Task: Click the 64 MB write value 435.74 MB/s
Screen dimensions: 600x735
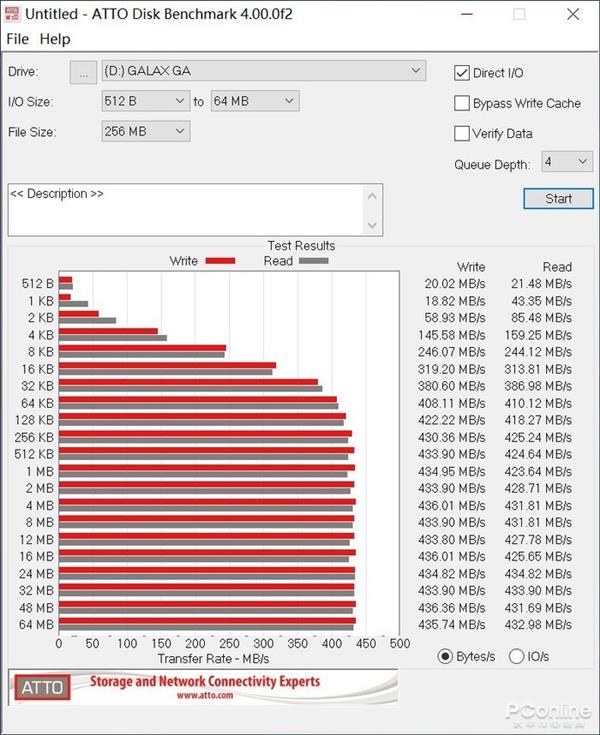Action: coord(452,624)
